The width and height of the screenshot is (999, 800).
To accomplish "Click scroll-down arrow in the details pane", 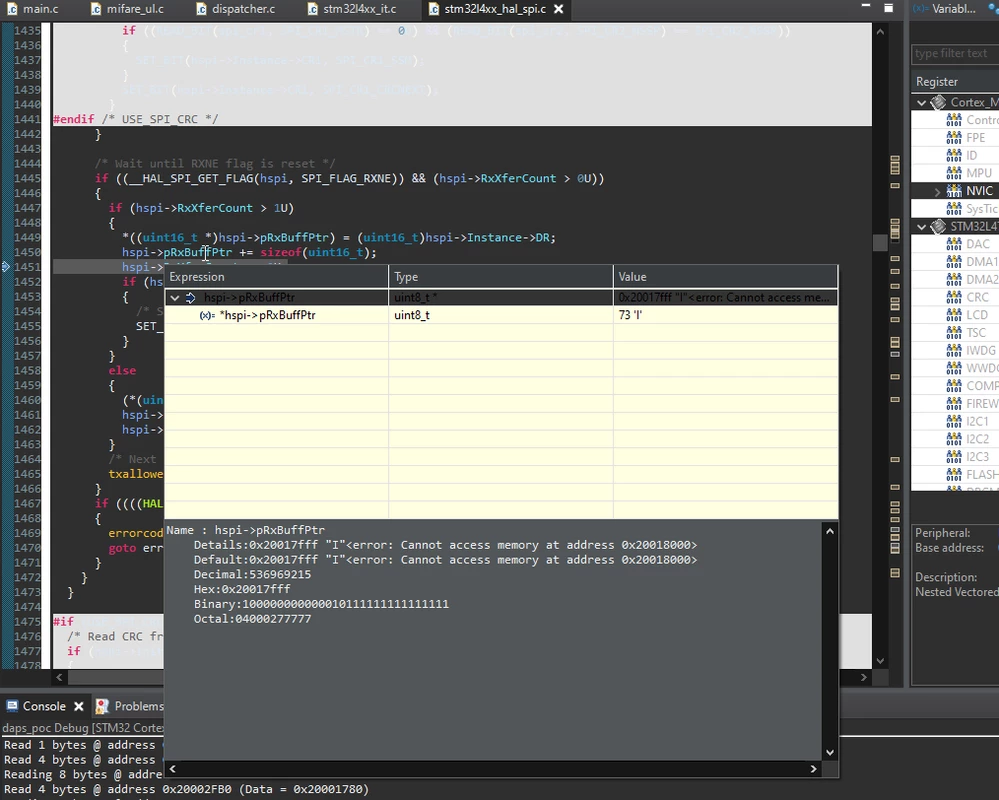I will (x=830, y=752).
